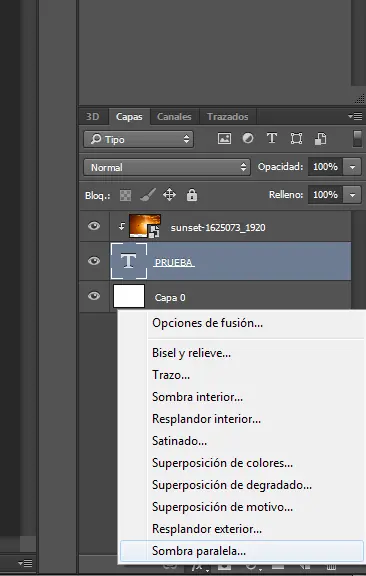Screen dimensions: 366x576
Task: Lock image pixels brush icon
Action: 148,195
